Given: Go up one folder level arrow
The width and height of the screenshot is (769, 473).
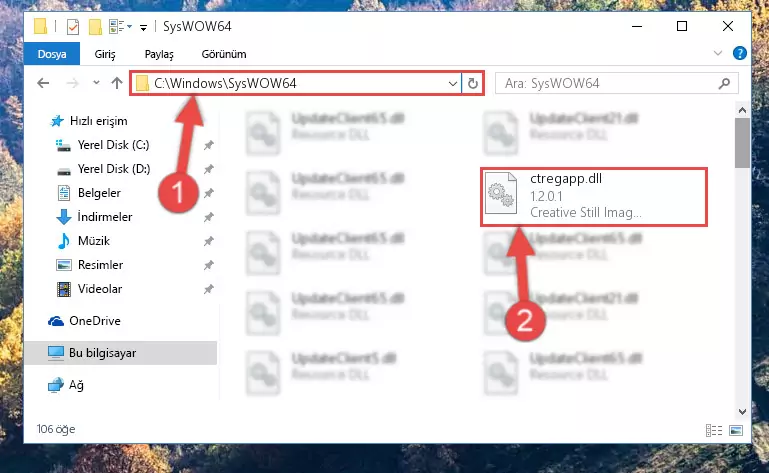Looking at the screenshot, I should click(117, 83).
